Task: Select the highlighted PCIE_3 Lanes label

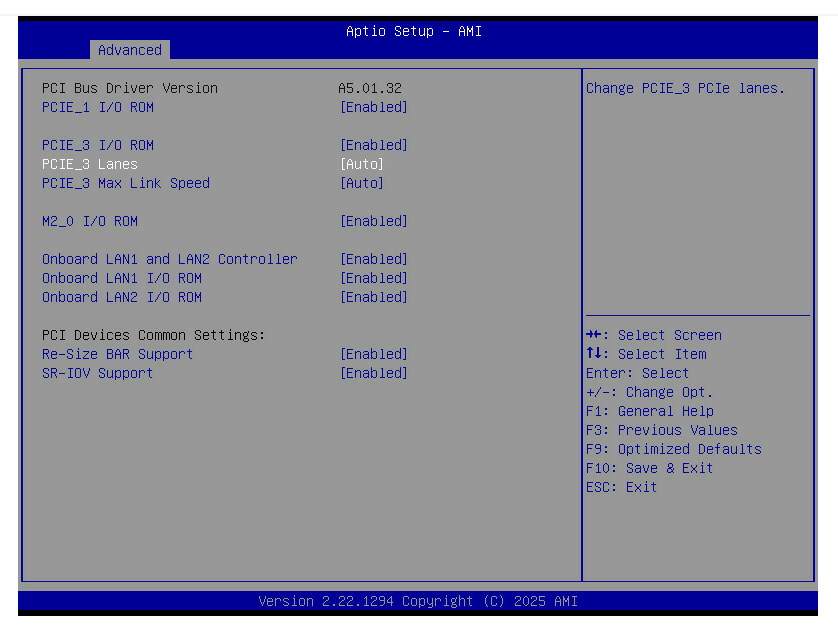Action: (90, 164)
